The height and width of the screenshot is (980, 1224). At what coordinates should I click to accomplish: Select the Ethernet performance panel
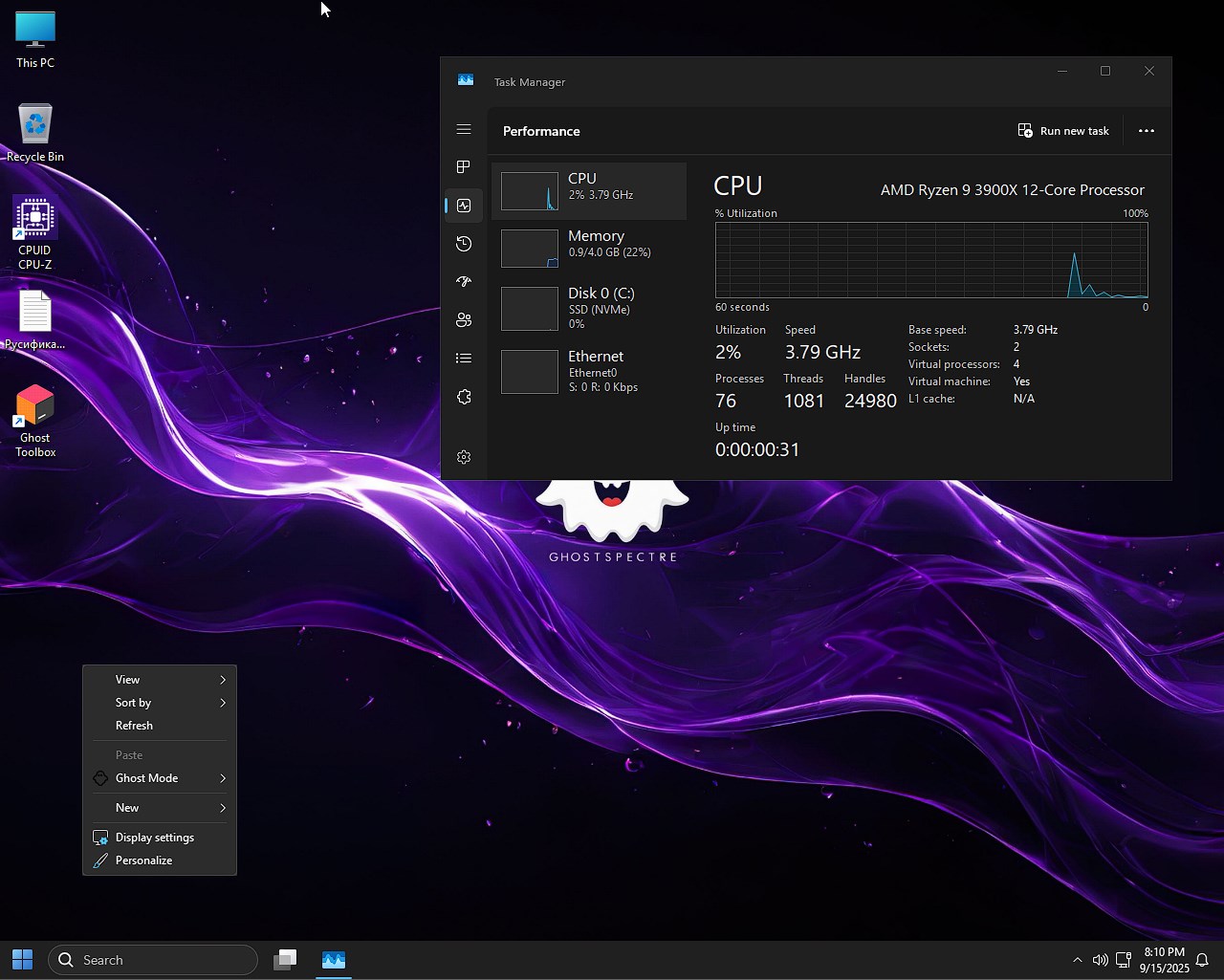coord(590,371)
